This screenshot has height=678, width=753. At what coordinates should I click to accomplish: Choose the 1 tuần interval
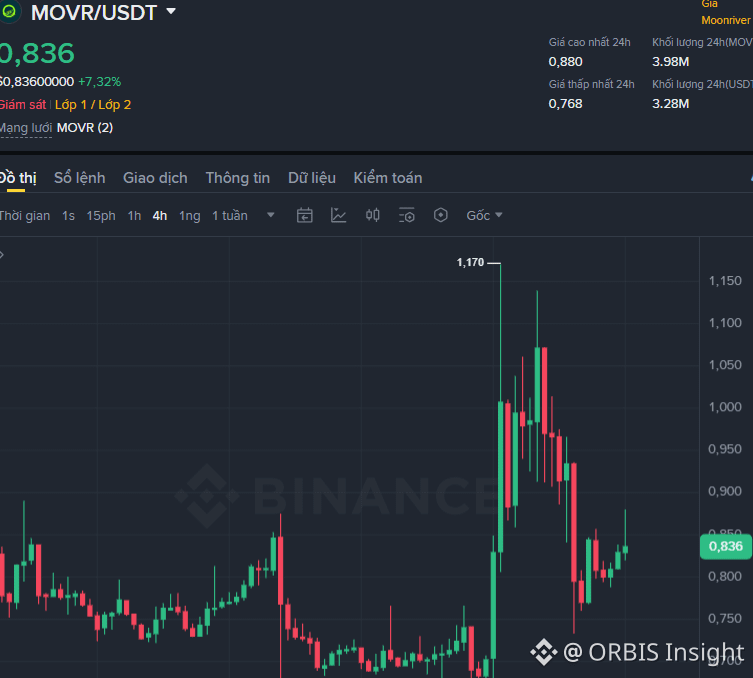(x=230, y=216)
